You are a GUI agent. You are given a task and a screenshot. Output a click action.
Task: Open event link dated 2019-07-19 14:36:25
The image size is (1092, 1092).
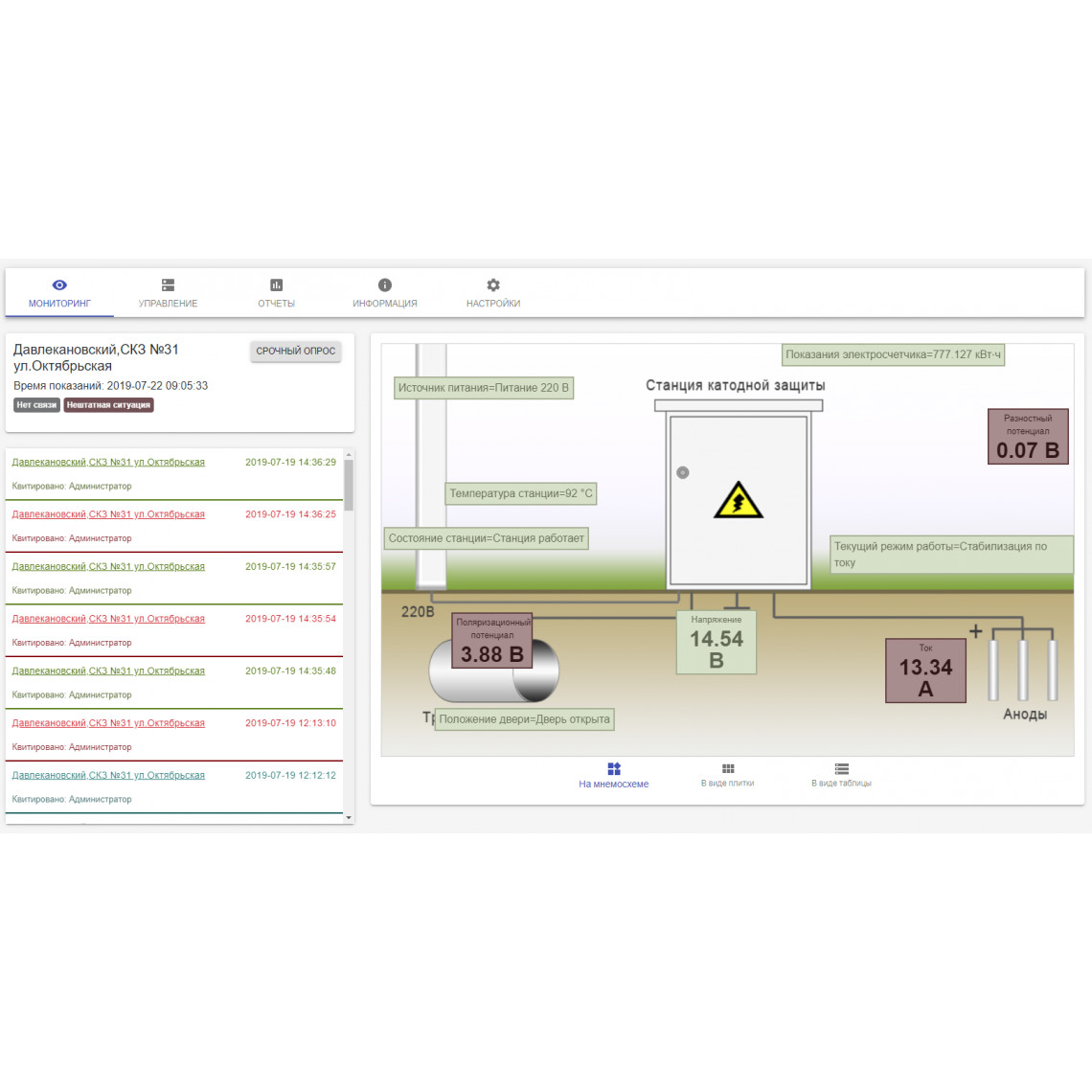click(x=108, y=514)
